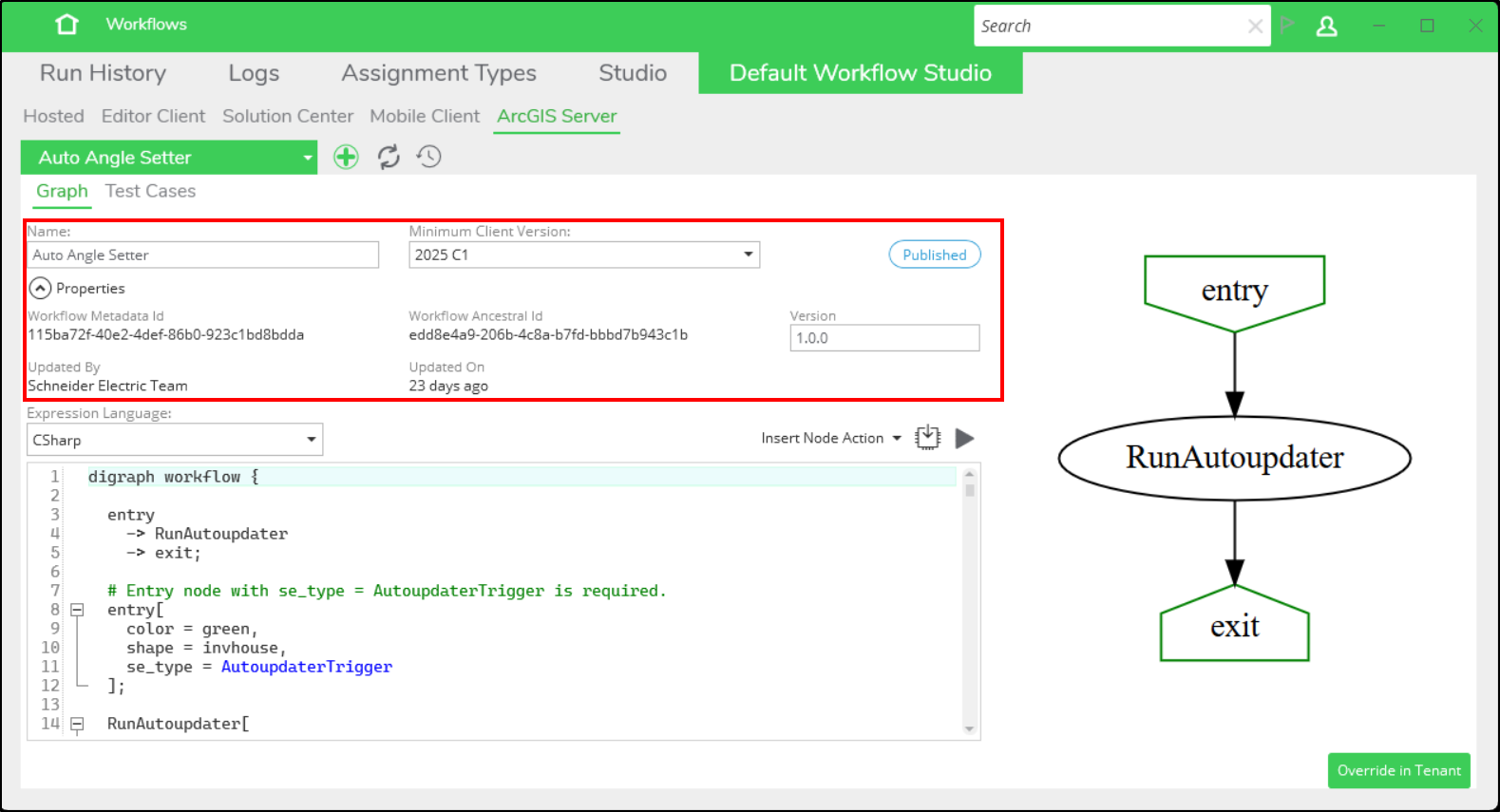Collapse the Properties section

click(x=40, y=288)
